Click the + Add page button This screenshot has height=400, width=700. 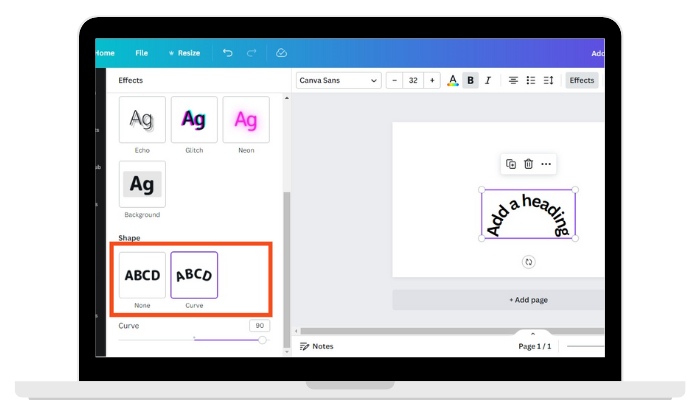click(499, 300)
